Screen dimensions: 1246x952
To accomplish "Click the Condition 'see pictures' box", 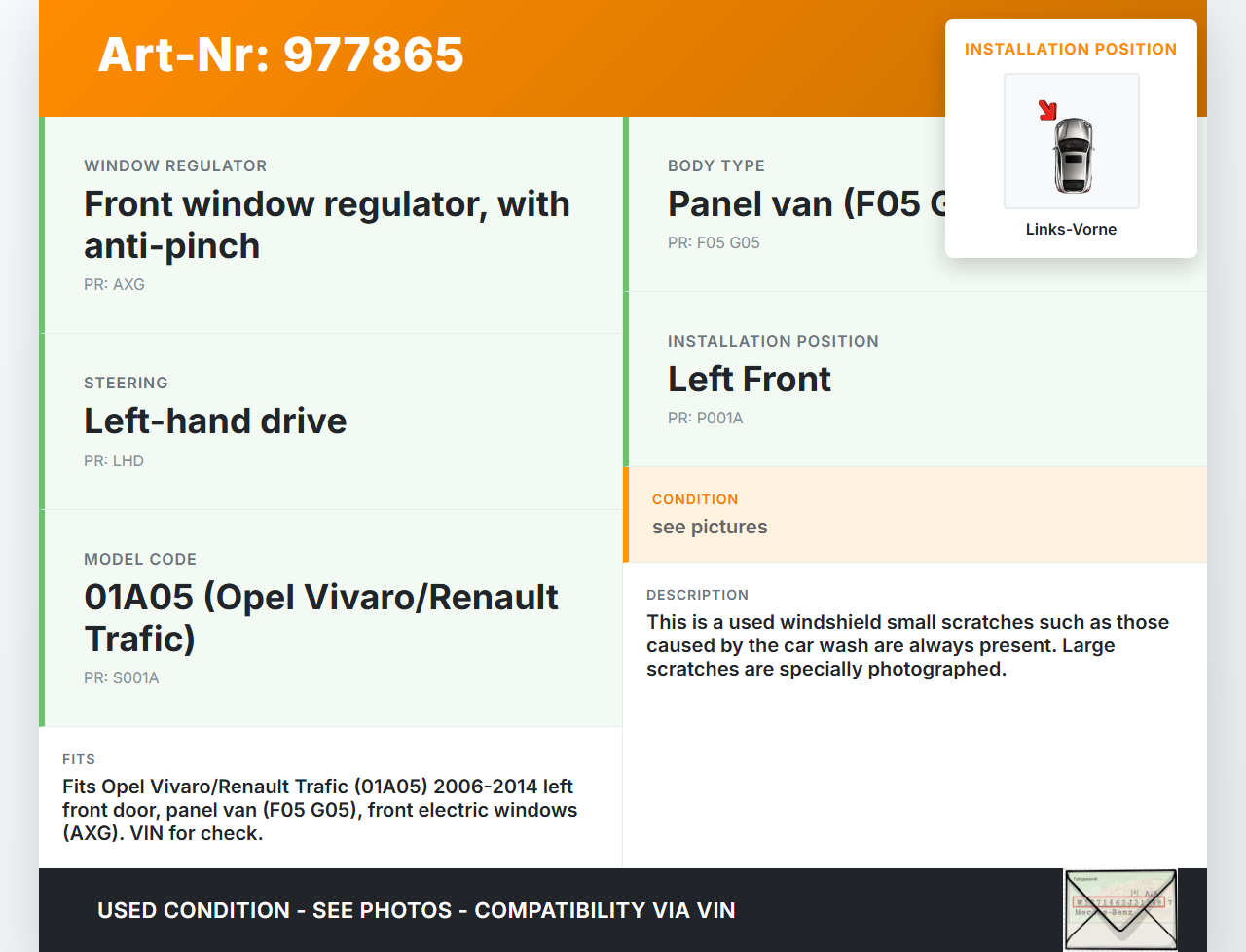I will pos(915,515).
